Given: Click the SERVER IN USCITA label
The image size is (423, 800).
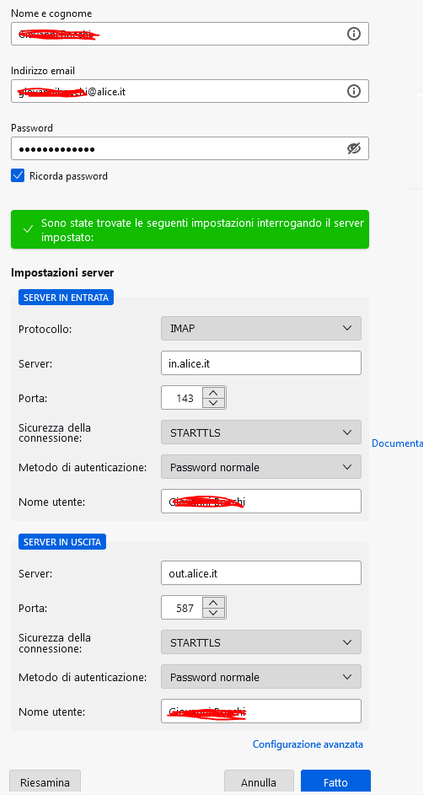Looking at the screenshot, I should (x=62, y=542).
